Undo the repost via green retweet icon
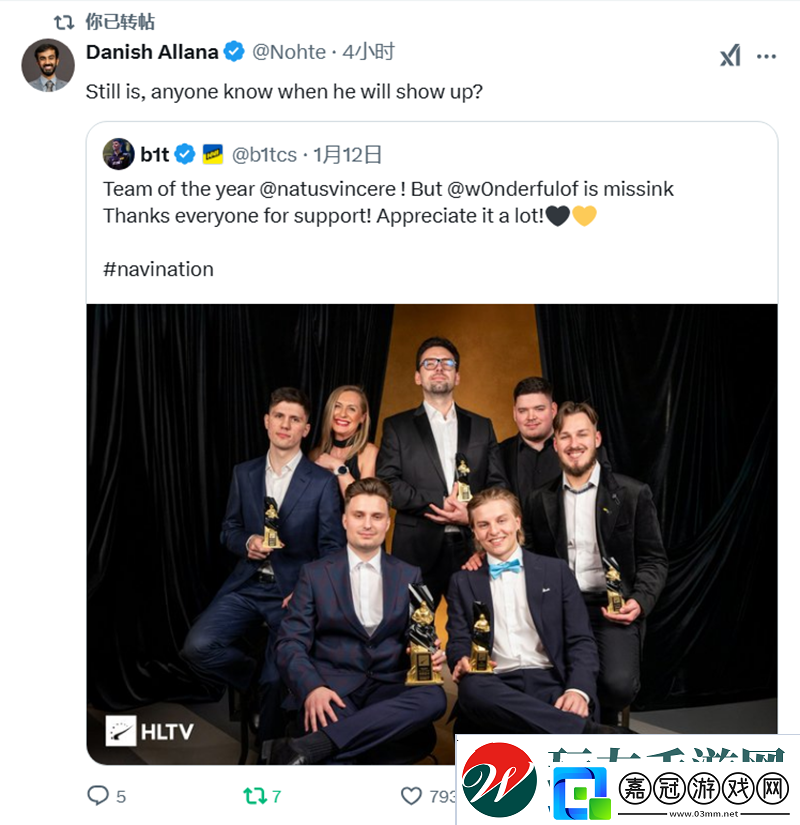The image size is (800, 825). 255,796
